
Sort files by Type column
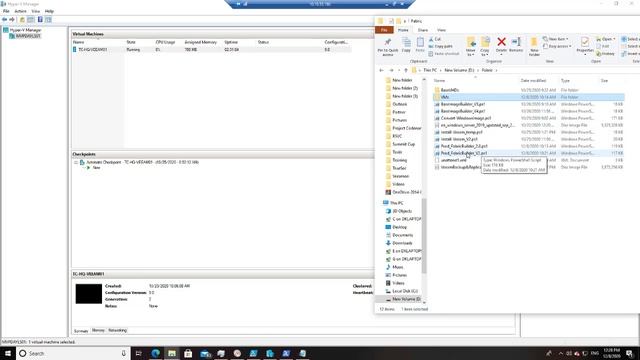(565, 81)
